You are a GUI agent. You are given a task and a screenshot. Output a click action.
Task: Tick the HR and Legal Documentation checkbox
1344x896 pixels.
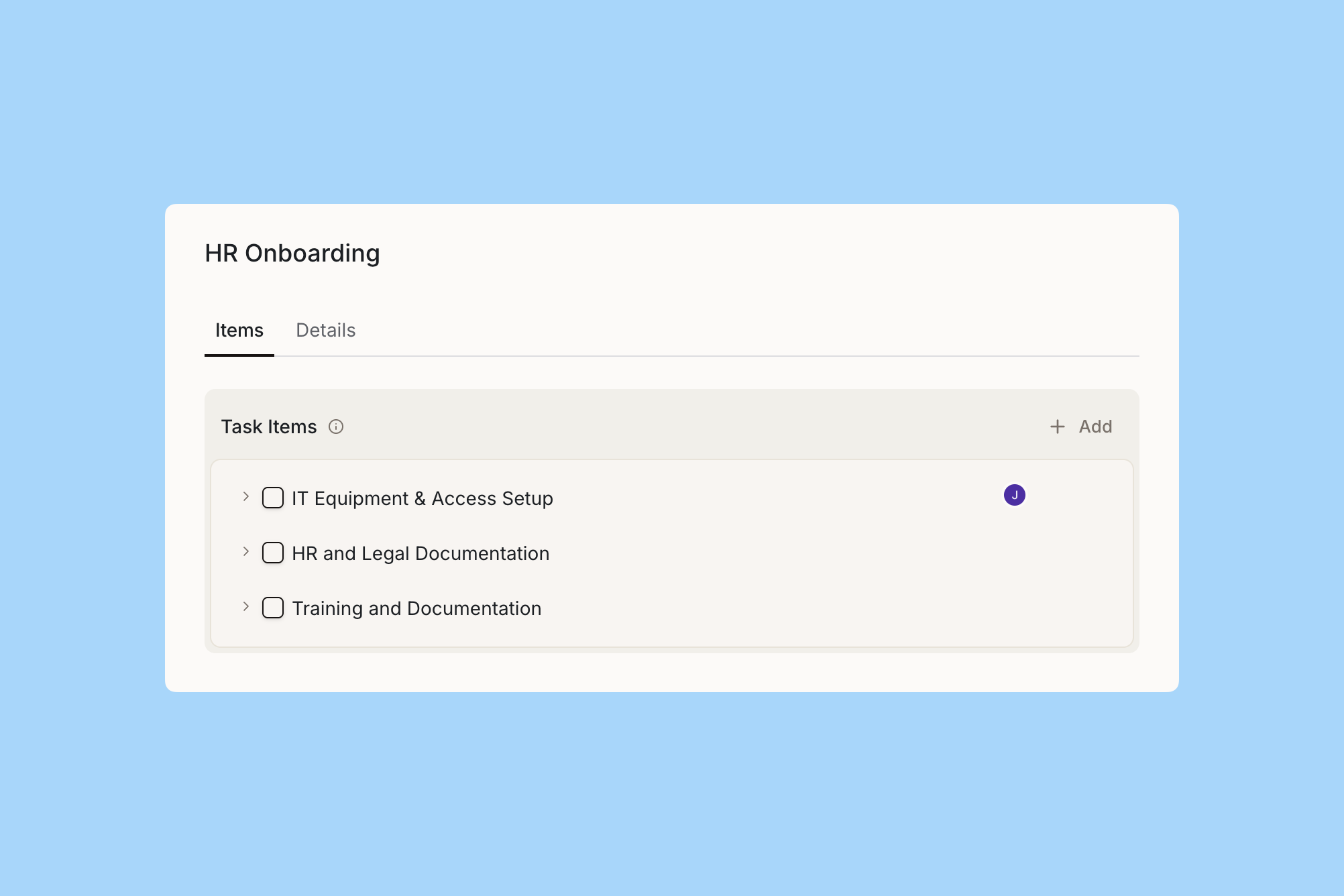273,553
